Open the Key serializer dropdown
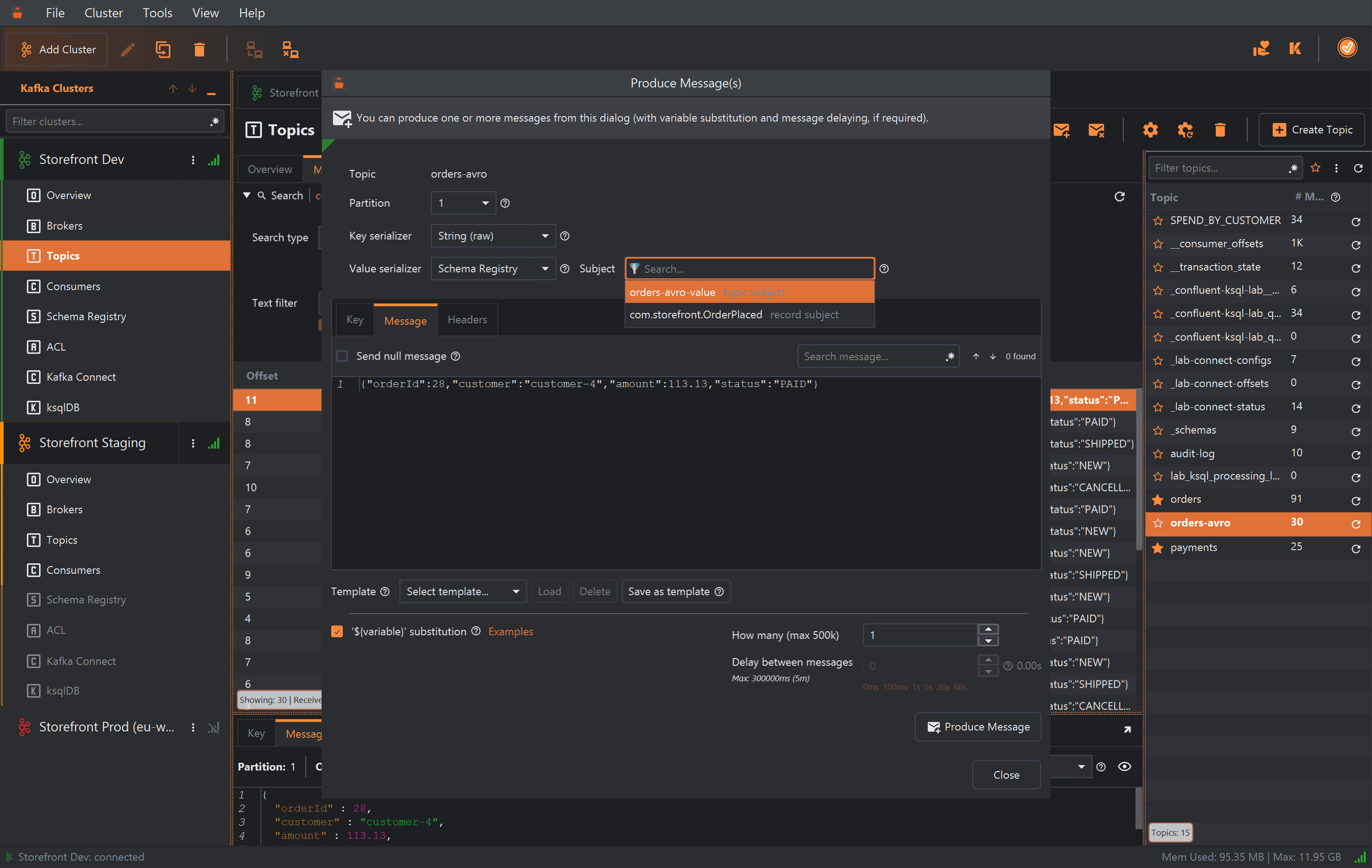This screenshot has width=1372, height=868. click(492, 236)
